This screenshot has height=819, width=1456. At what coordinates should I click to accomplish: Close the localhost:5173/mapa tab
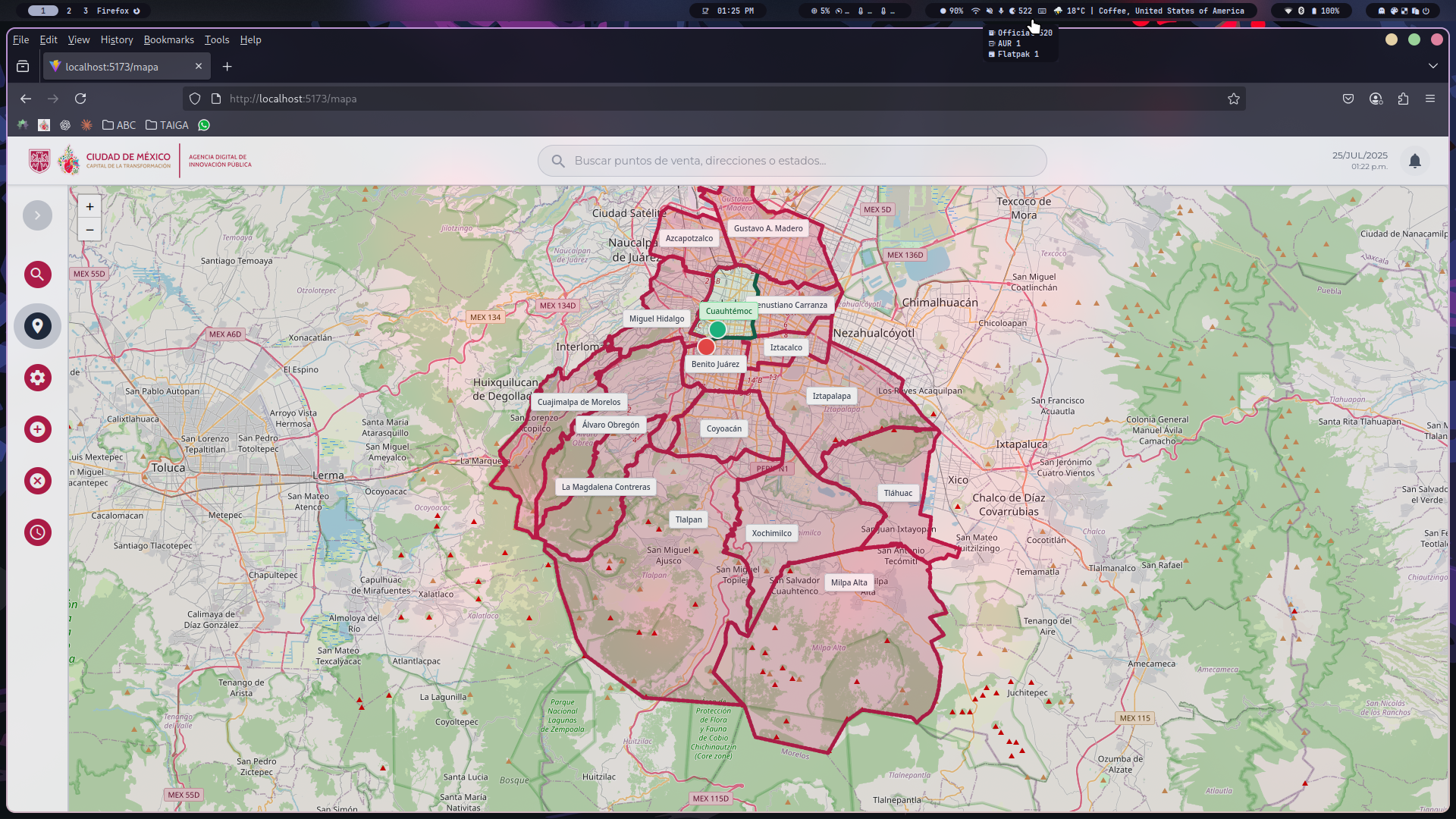199,67
